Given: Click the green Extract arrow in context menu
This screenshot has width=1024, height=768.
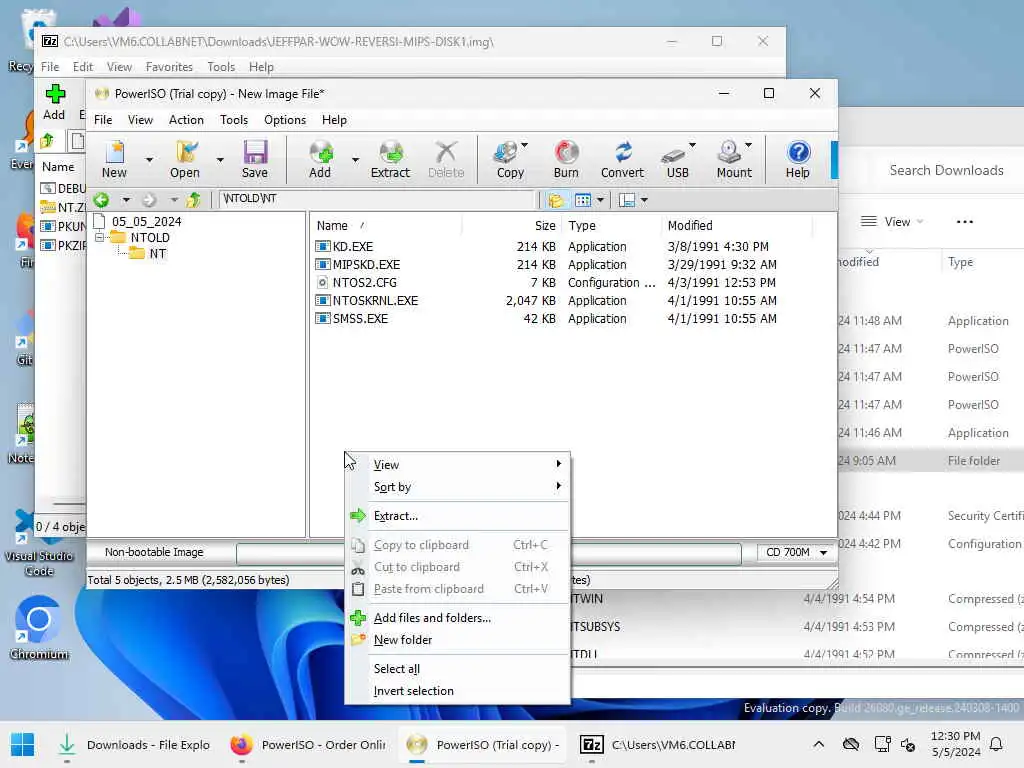Looking at the screenshot, I should coord(358,516).
